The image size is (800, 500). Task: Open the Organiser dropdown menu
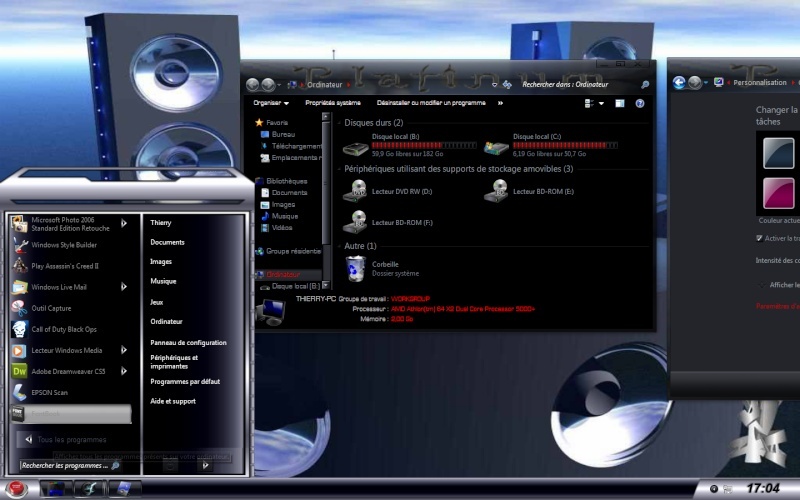(271, 103)
